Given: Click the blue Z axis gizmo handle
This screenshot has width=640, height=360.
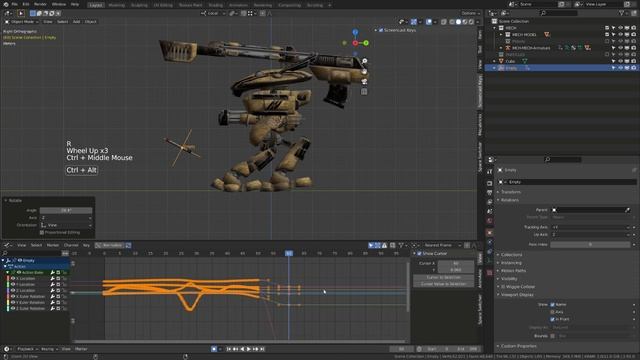Looking at the screenshot, I should [x=355, y=32].
